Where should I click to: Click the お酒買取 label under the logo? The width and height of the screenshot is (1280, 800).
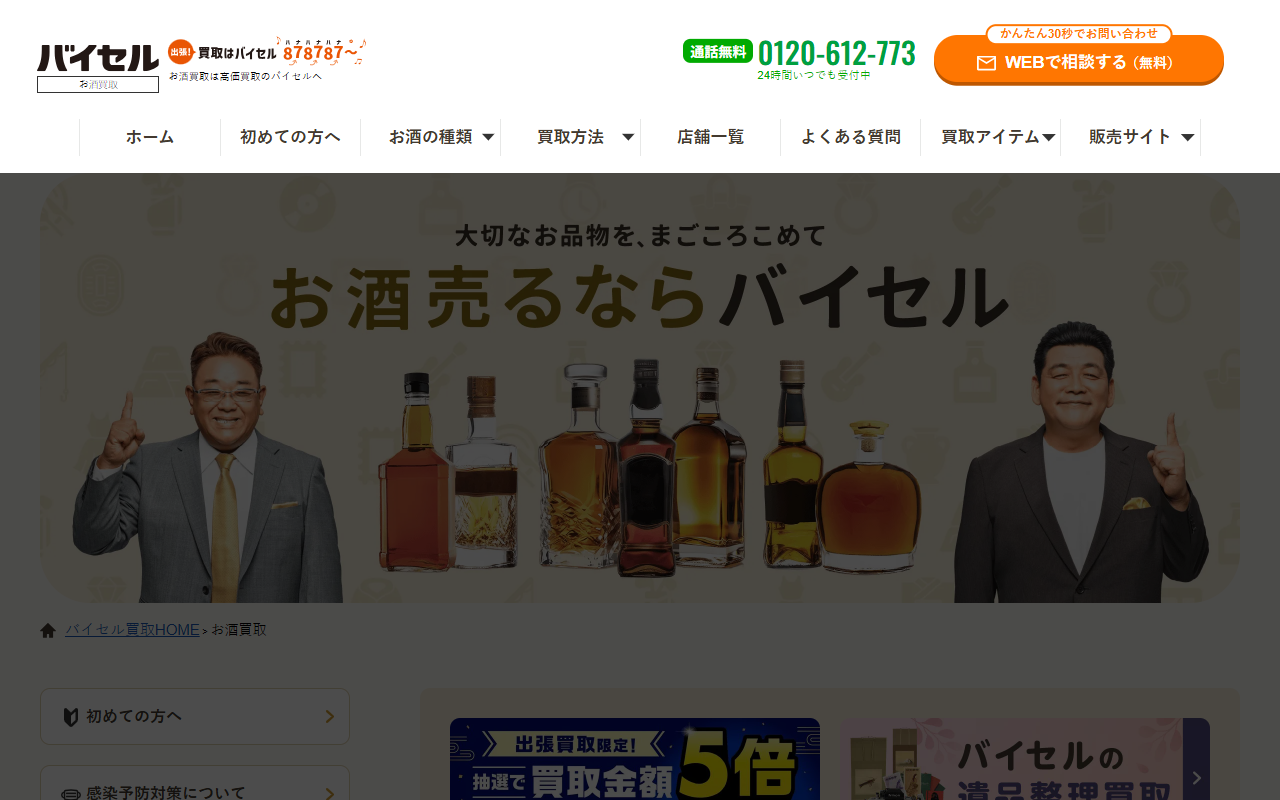pyautogui.click(x=98, y=85)
